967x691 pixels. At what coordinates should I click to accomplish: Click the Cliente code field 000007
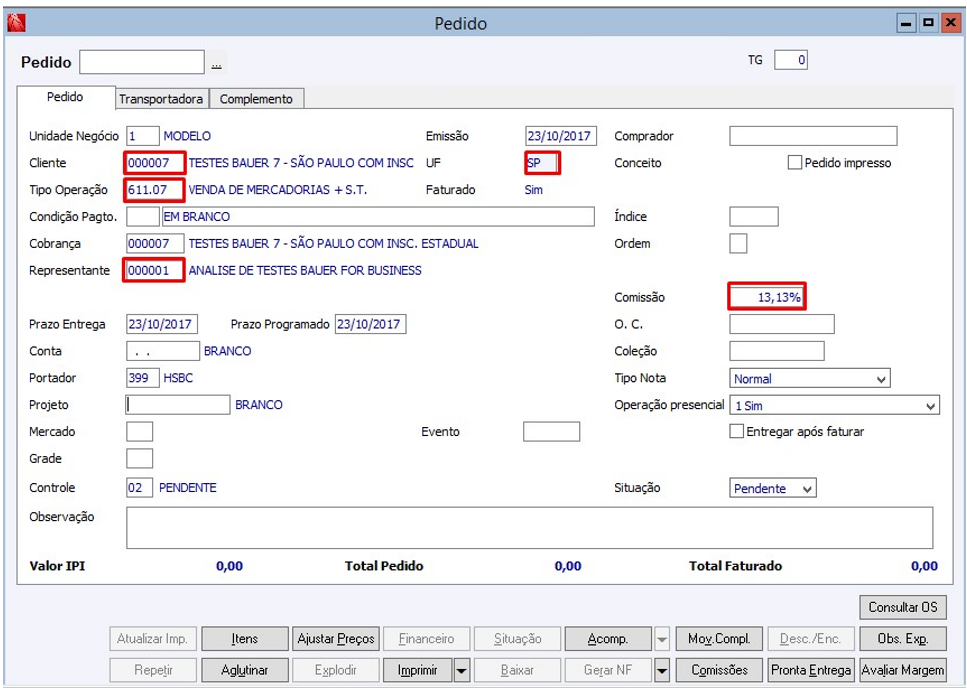(154, 163)
